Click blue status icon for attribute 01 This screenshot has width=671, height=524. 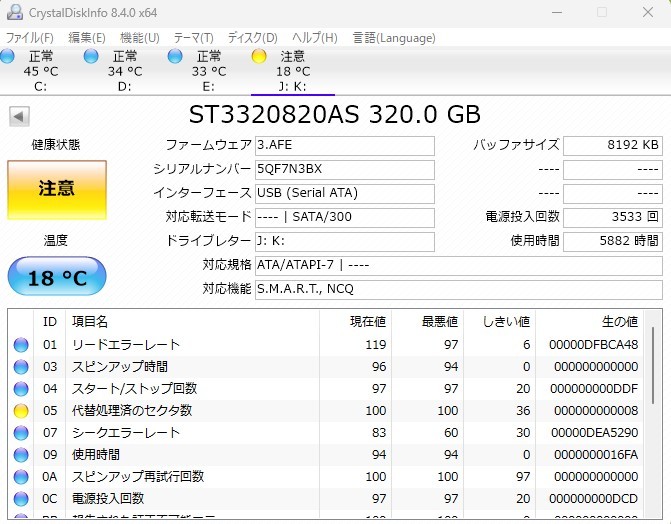tap(21, 345)
